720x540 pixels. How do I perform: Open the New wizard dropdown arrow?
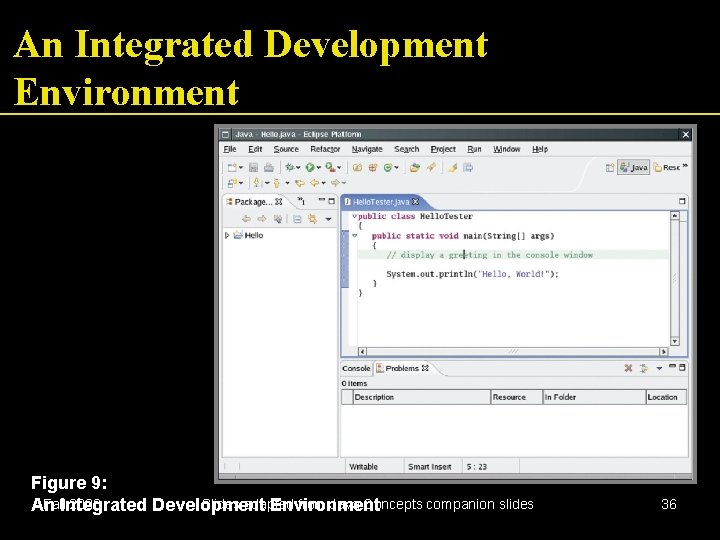coord(241,168)
